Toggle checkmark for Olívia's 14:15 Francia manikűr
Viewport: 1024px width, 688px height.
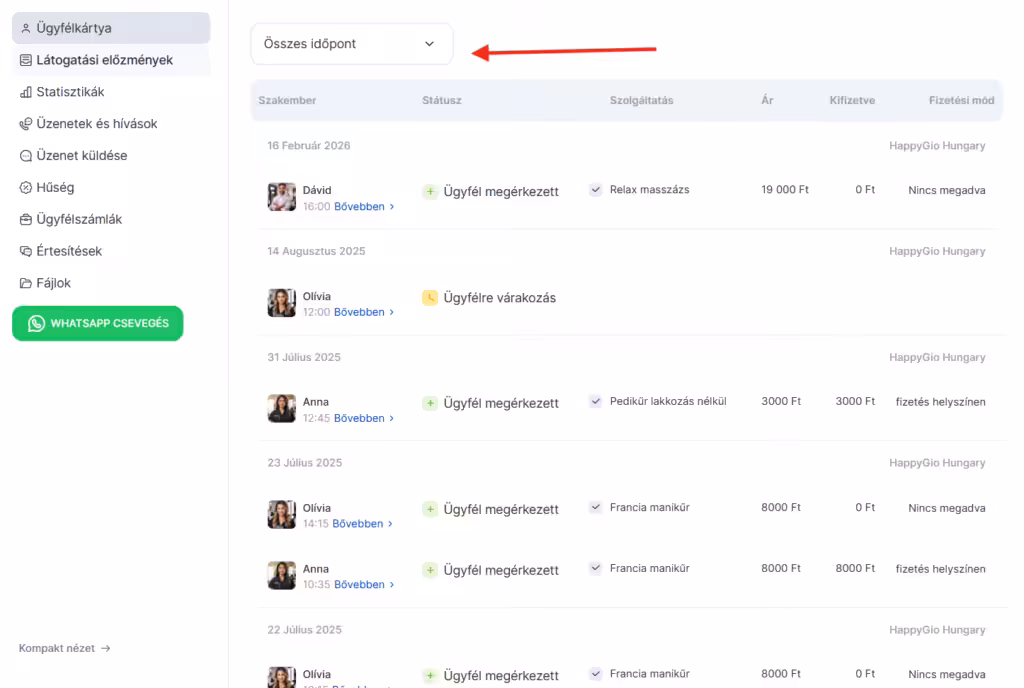pos(596,508)
